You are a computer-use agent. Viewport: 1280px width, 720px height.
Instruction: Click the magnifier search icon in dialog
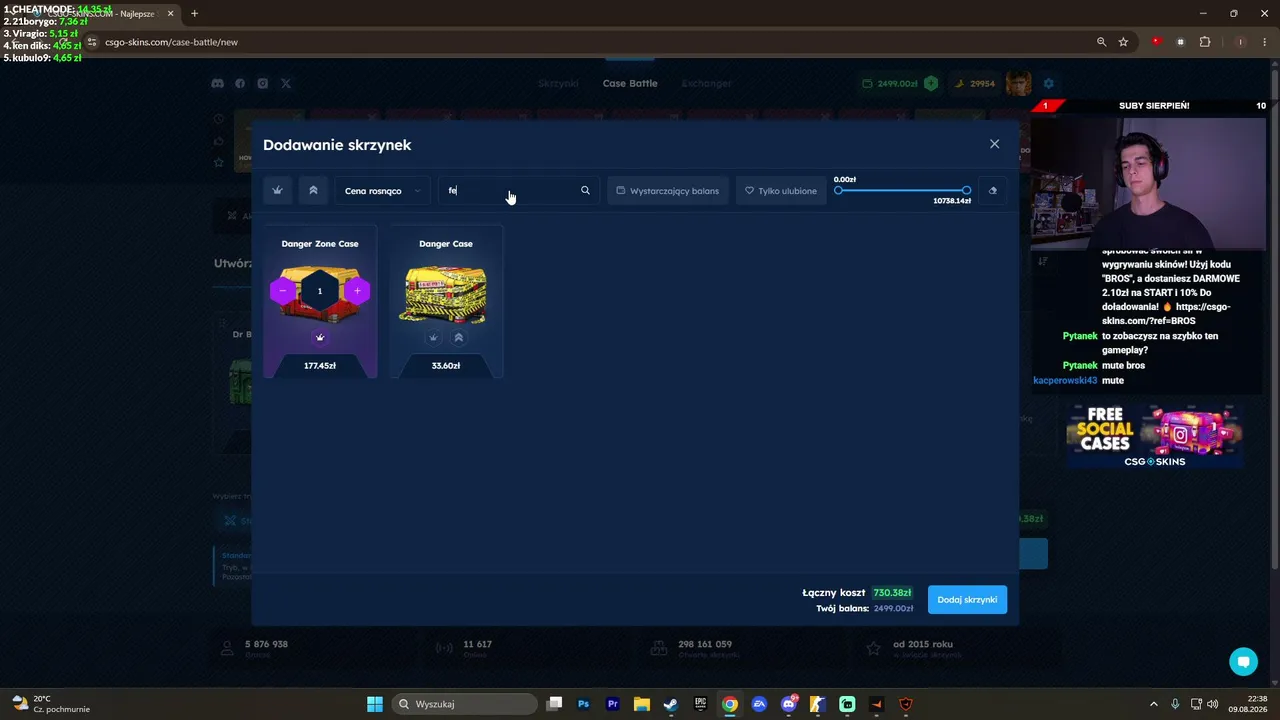pyautogui.click(x=585, y=191)
